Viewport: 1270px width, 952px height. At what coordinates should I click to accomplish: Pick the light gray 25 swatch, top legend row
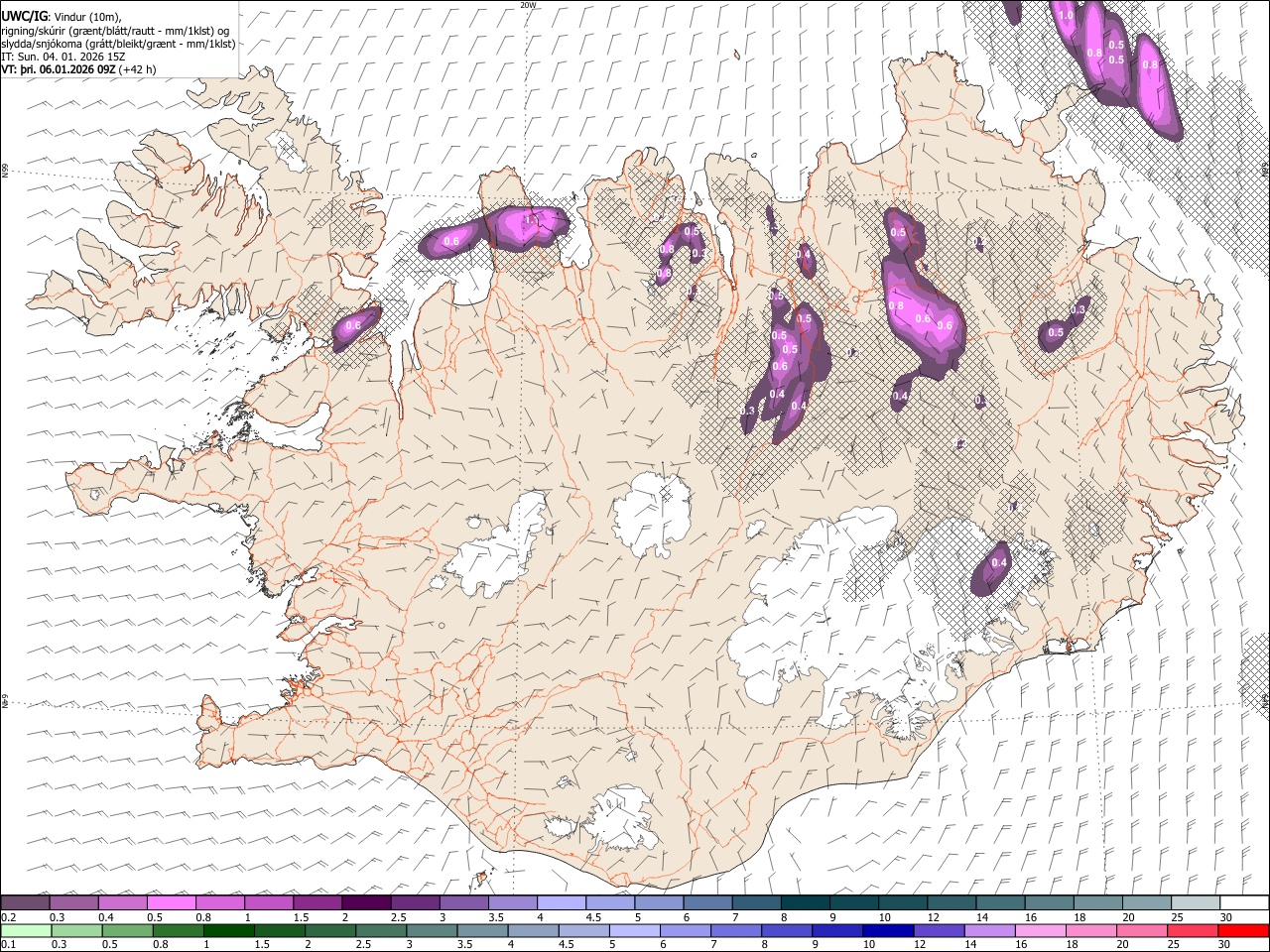[1196, 903]
